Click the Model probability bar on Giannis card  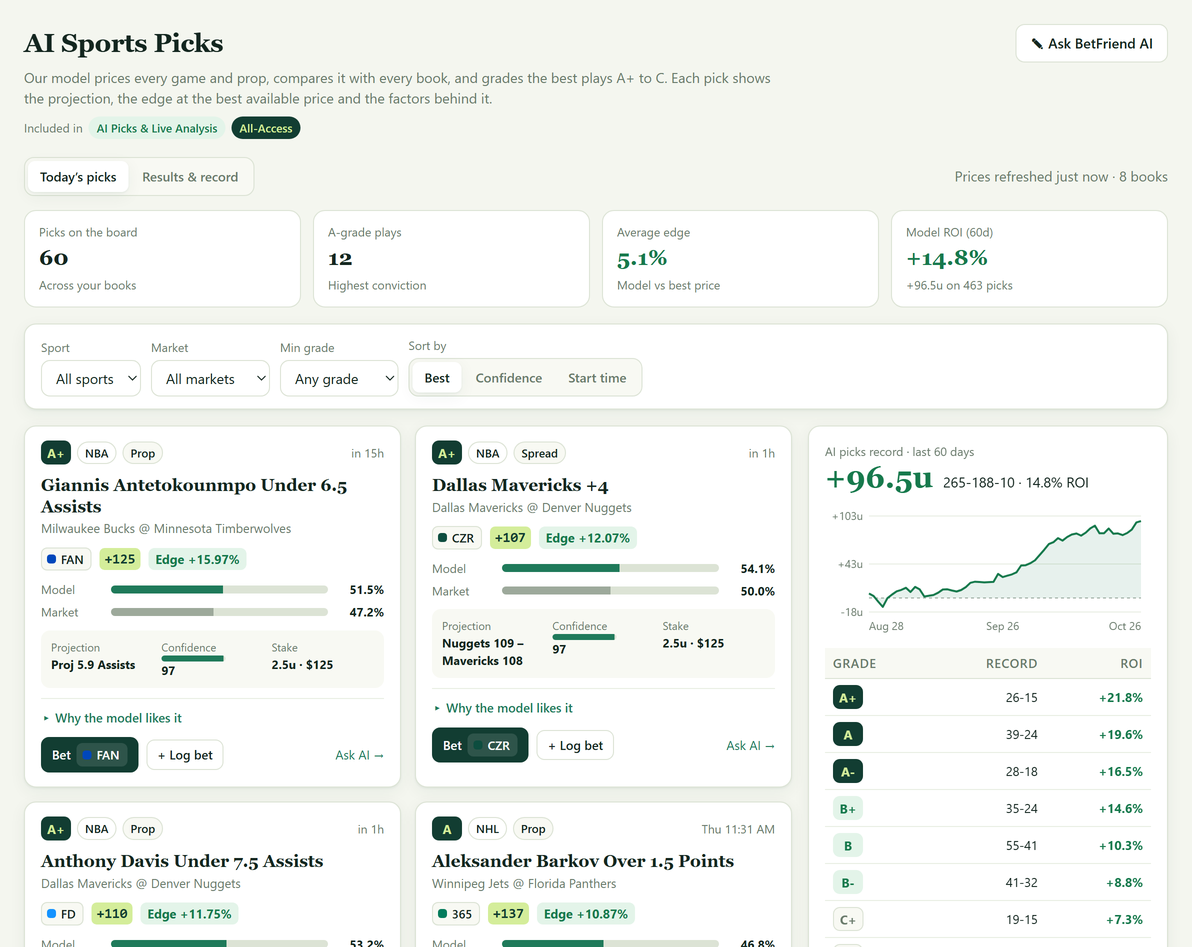[x=219, y=590]
